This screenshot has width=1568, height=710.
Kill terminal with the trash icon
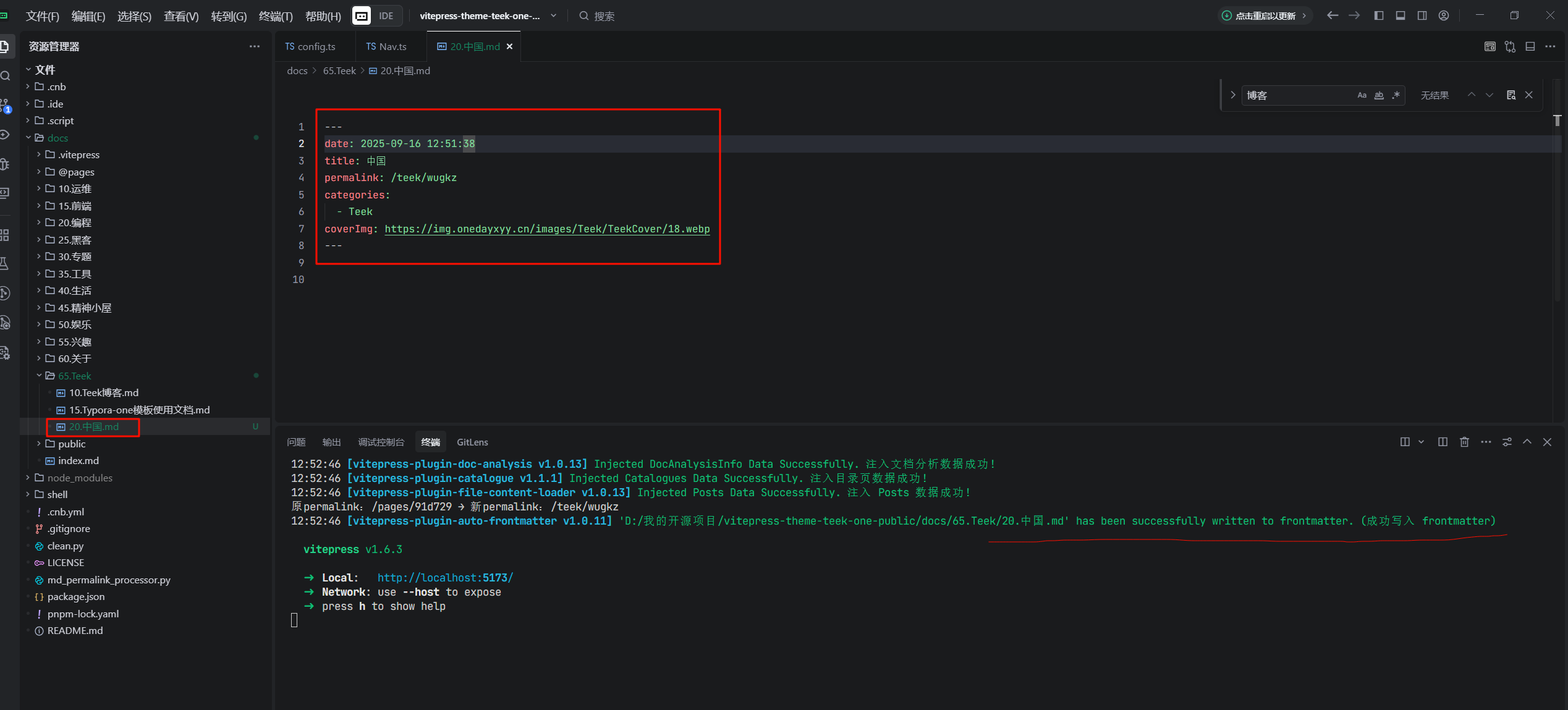point(1464,442)
